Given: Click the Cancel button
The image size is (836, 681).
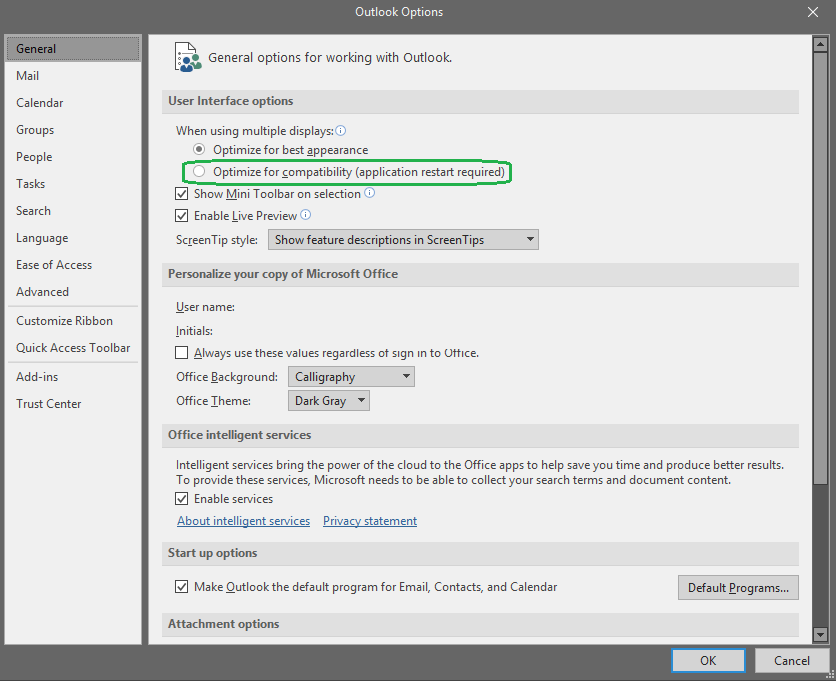Looking at the screenshot, I should click(x=792, y=661).
